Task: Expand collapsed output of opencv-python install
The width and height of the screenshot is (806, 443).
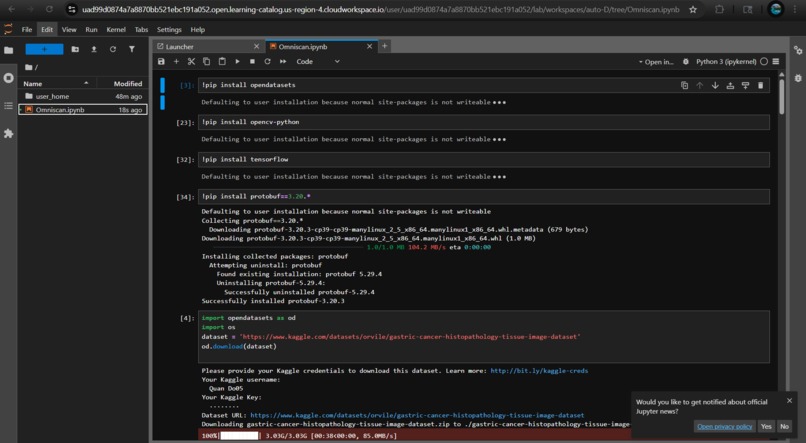Action: pyautogui.click(x=499, y=139)
